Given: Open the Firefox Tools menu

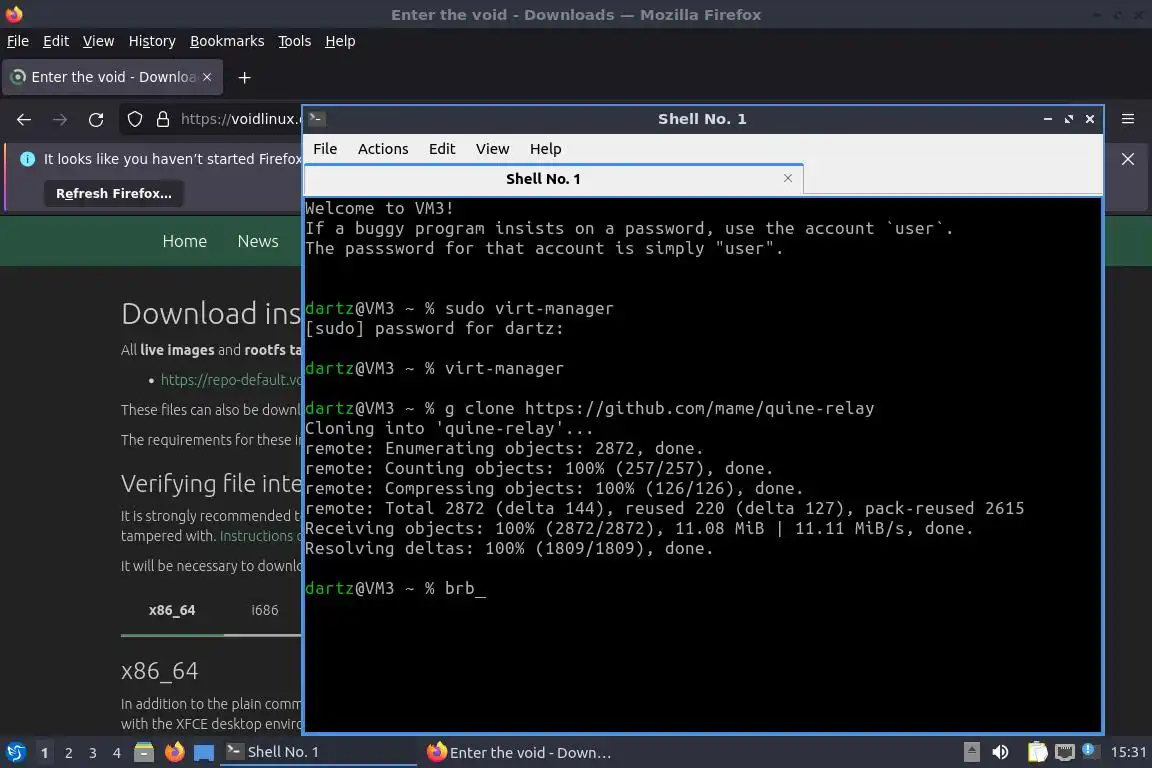Looking at the screenshot, I should tap(295, 41).
